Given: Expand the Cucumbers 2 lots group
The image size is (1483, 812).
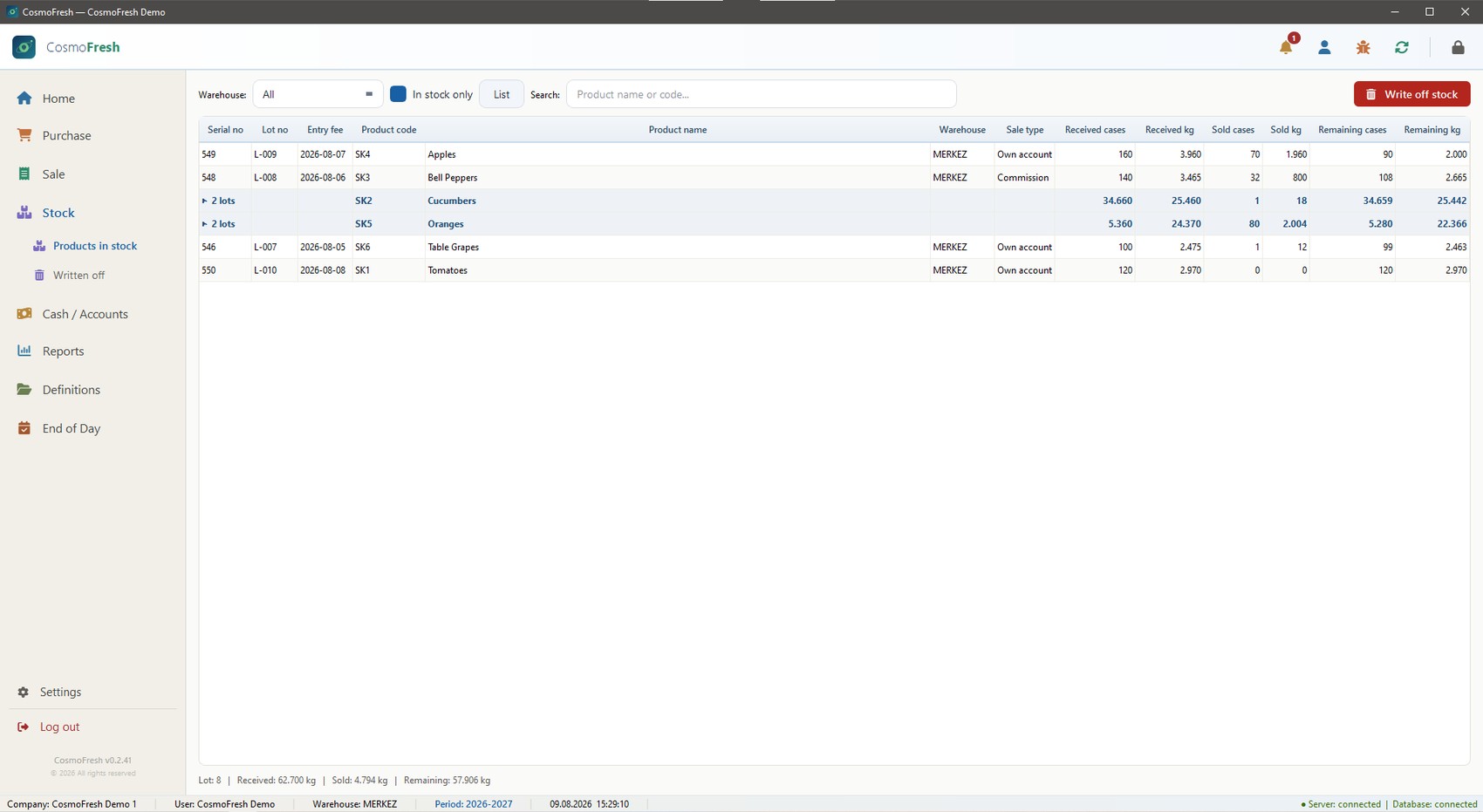Looking at the screenshot, I should tap(204, 201).
